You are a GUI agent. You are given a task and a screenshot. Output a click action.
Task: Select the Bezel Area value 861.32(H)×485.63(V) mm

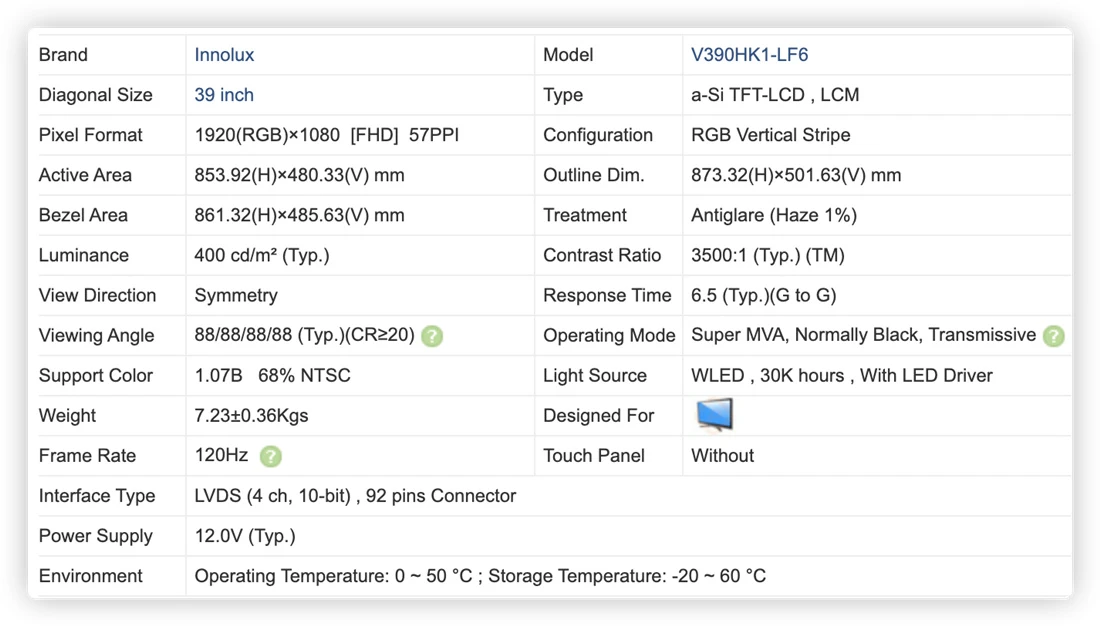[300, 215]
